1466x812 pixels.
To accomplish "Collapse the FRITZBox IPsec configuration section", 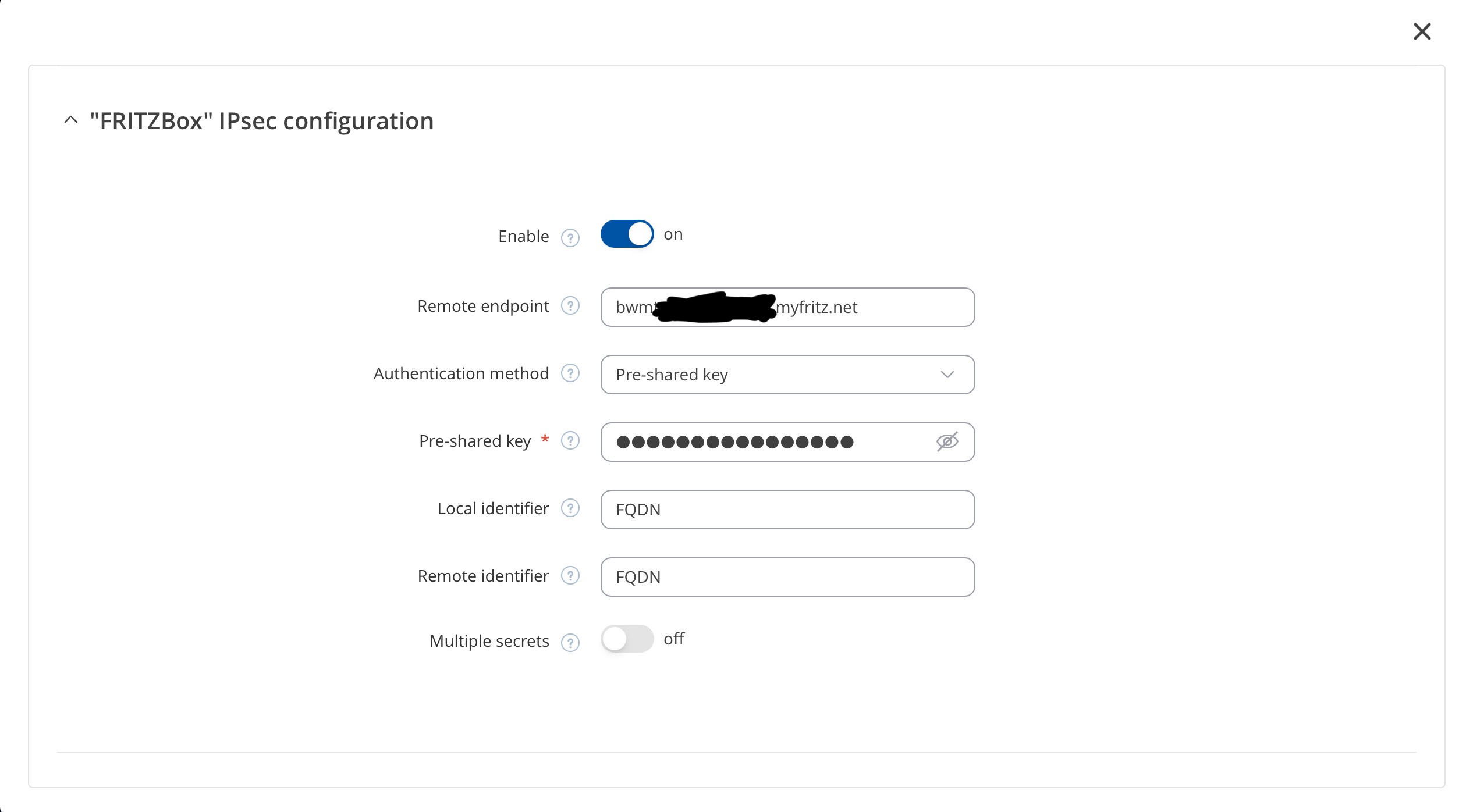I will (x=71, y=120).
